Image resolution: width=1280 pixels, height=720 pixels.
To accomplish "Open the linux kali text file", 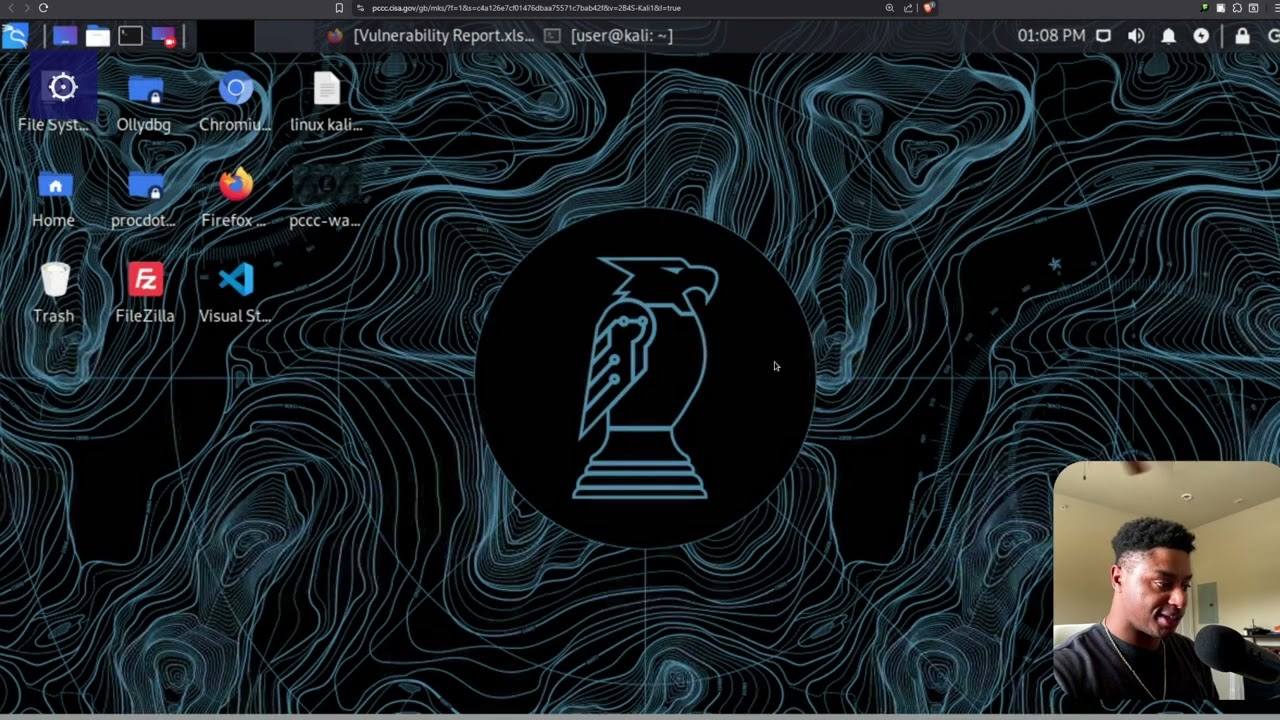I will 326,102.
